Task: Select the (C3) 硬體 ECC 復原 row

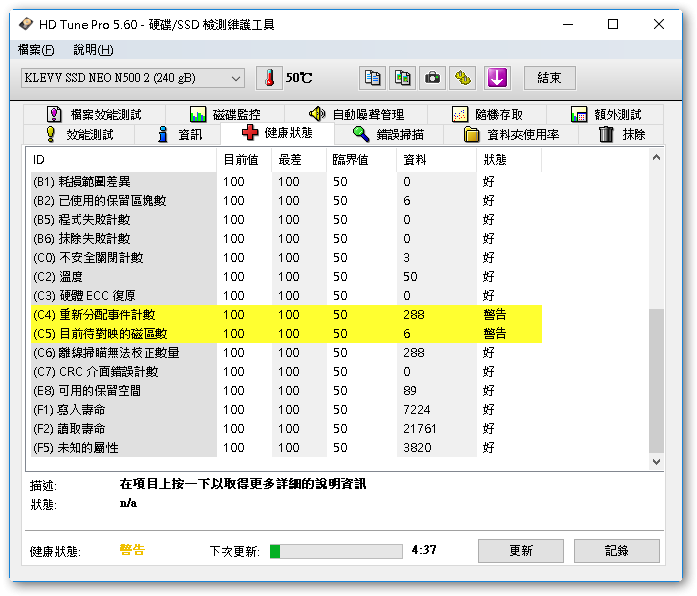Action: pos(286,296)
